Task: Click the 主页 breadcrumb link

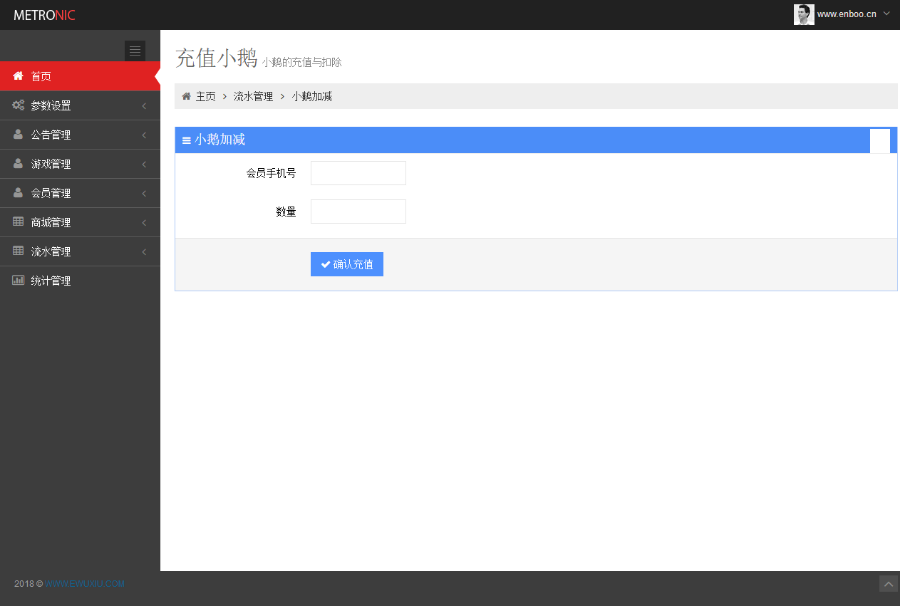Action: click(205, 96)
